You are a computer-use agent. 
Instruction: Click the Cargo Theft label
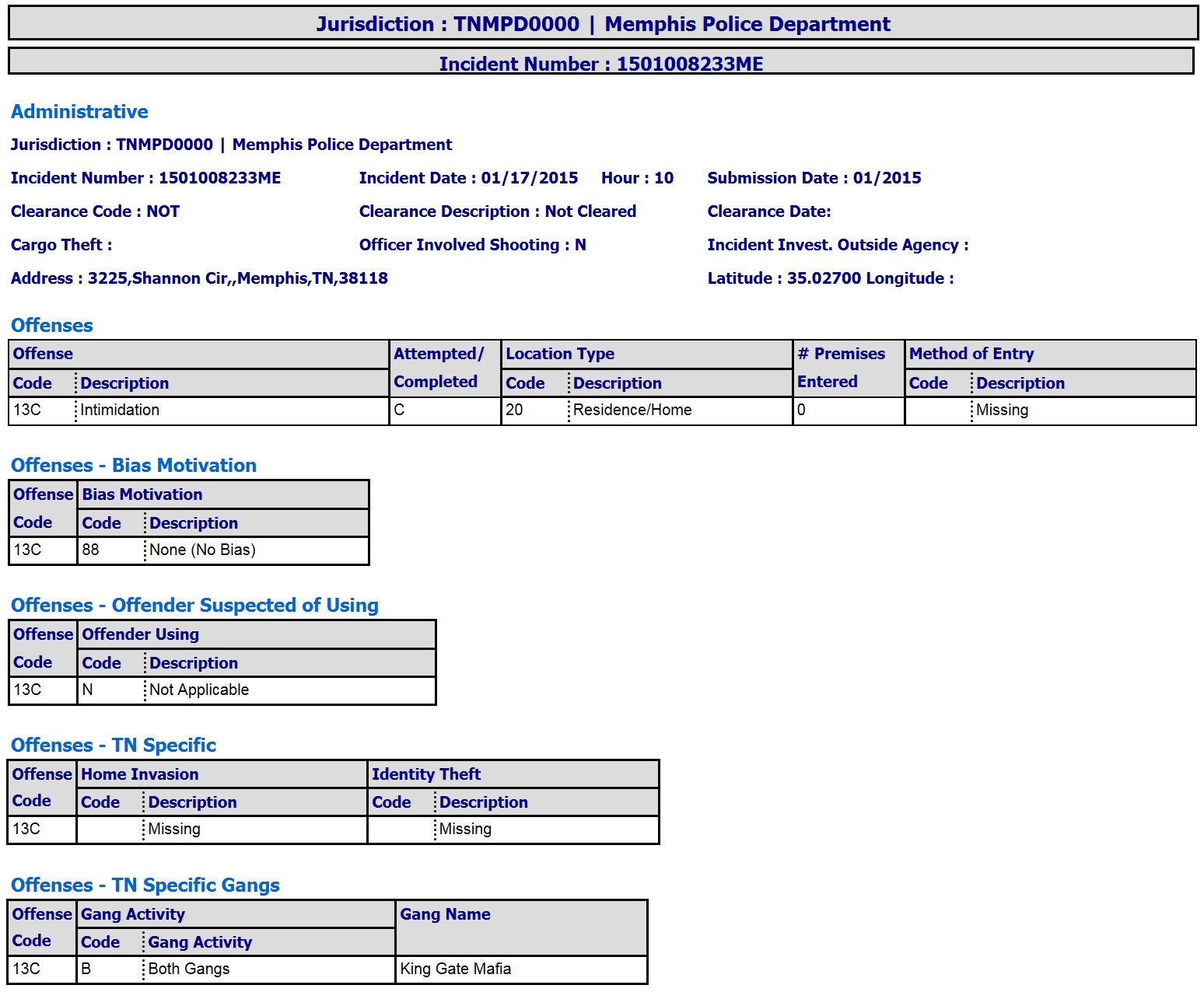tap(61, 245)
